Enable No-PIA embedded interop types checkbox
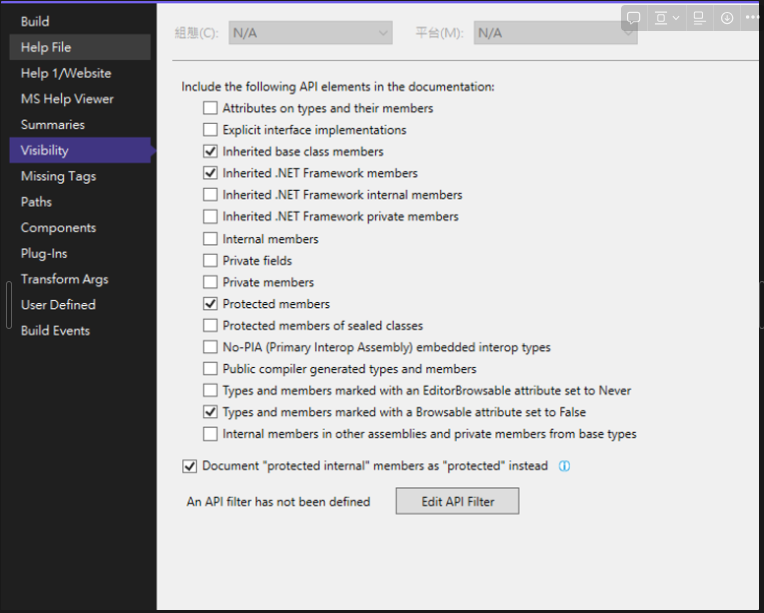Image resolution: width=764 pixels, height=613 pixels. coord(210,347)
